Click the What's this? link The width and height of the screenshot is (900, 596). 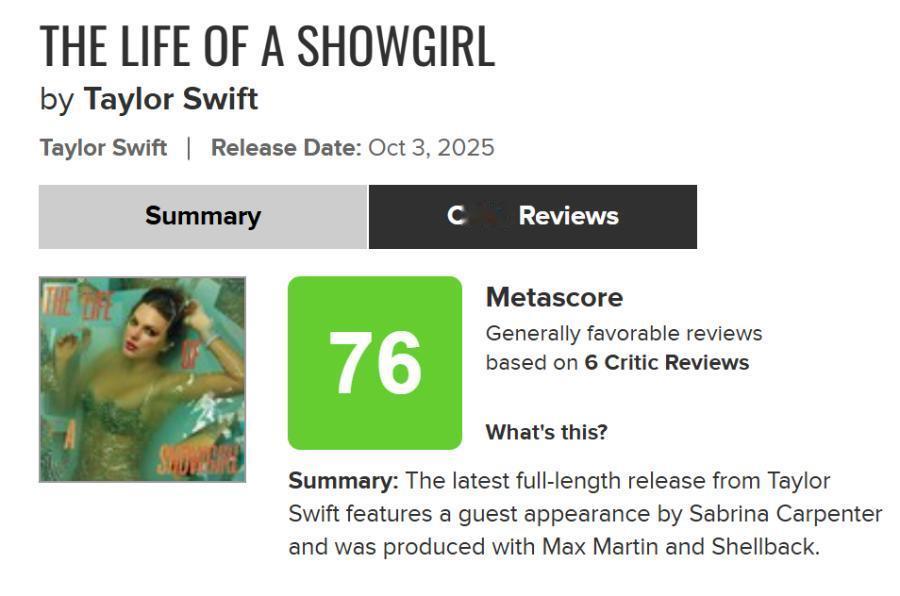coord(546,433)
